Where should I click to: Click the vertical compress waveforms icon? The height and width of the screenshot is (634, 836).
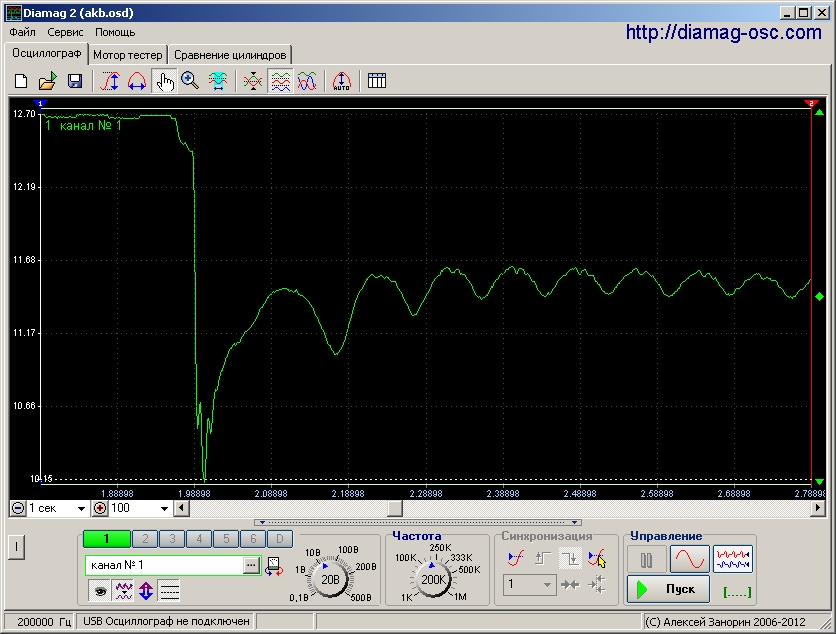click(x=253, y=81)
